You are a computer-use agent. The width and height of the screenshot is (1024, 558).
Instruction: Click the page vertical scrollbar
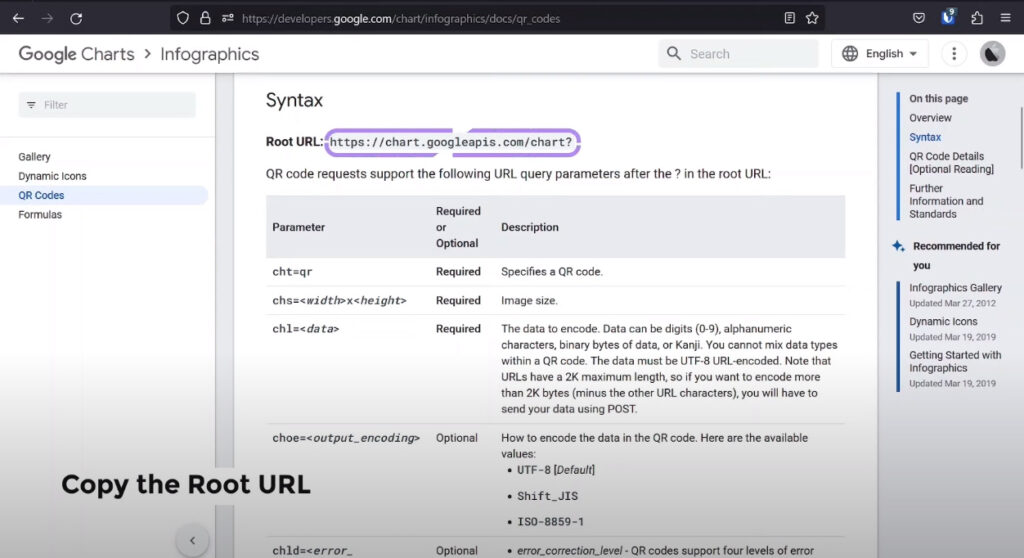(1021, 137)
